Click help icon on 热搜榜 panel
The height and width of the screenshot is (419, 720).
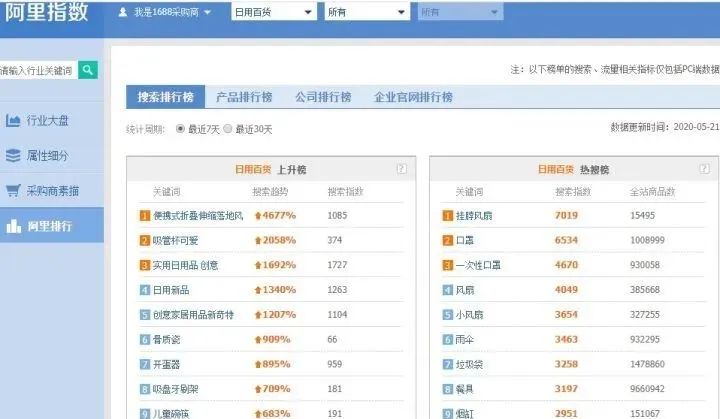[x=704, y=169]
